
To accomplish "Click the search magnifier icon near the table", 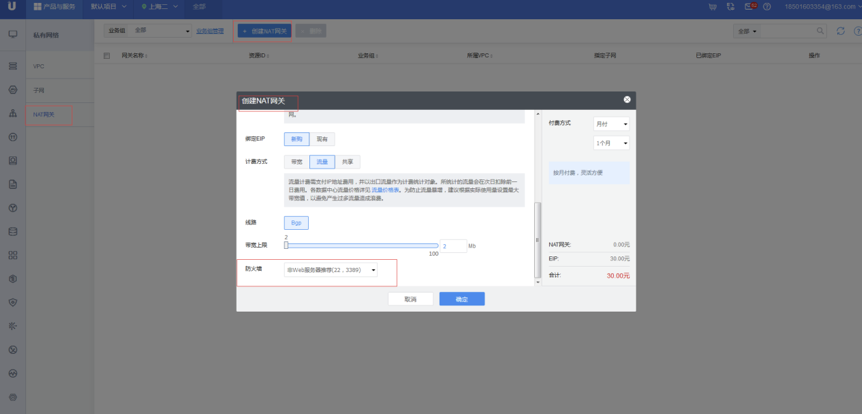I will 821,31.
